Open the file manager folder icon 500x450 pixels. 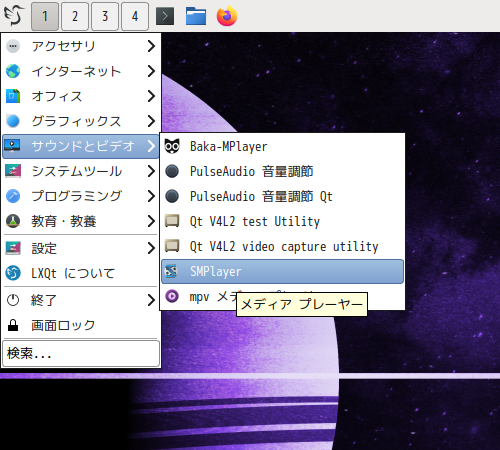(x=196, y=16)
